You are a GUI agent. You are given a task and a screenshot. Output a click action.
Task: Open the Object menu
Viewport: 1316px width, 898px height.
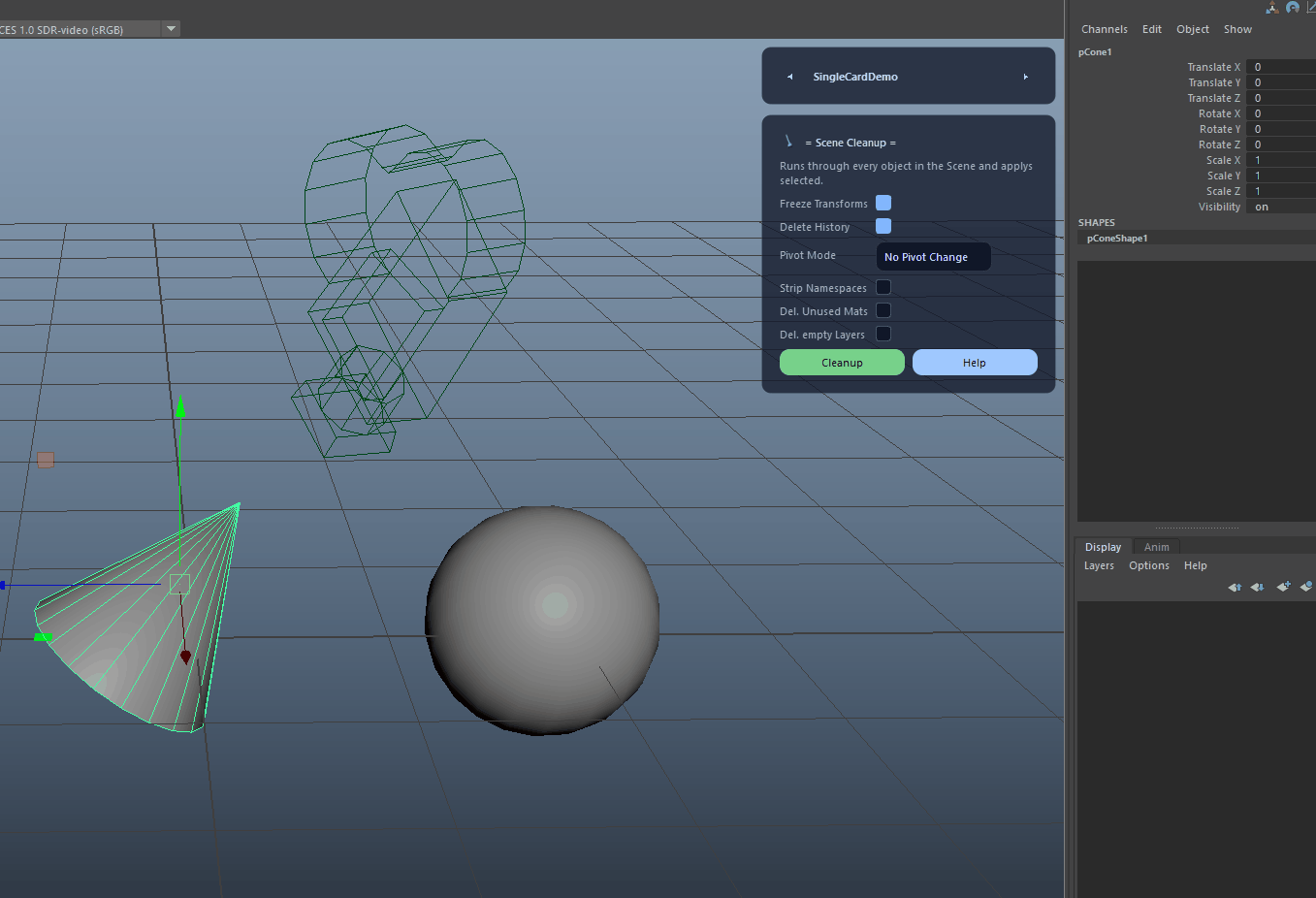[x=1193, y=29]
